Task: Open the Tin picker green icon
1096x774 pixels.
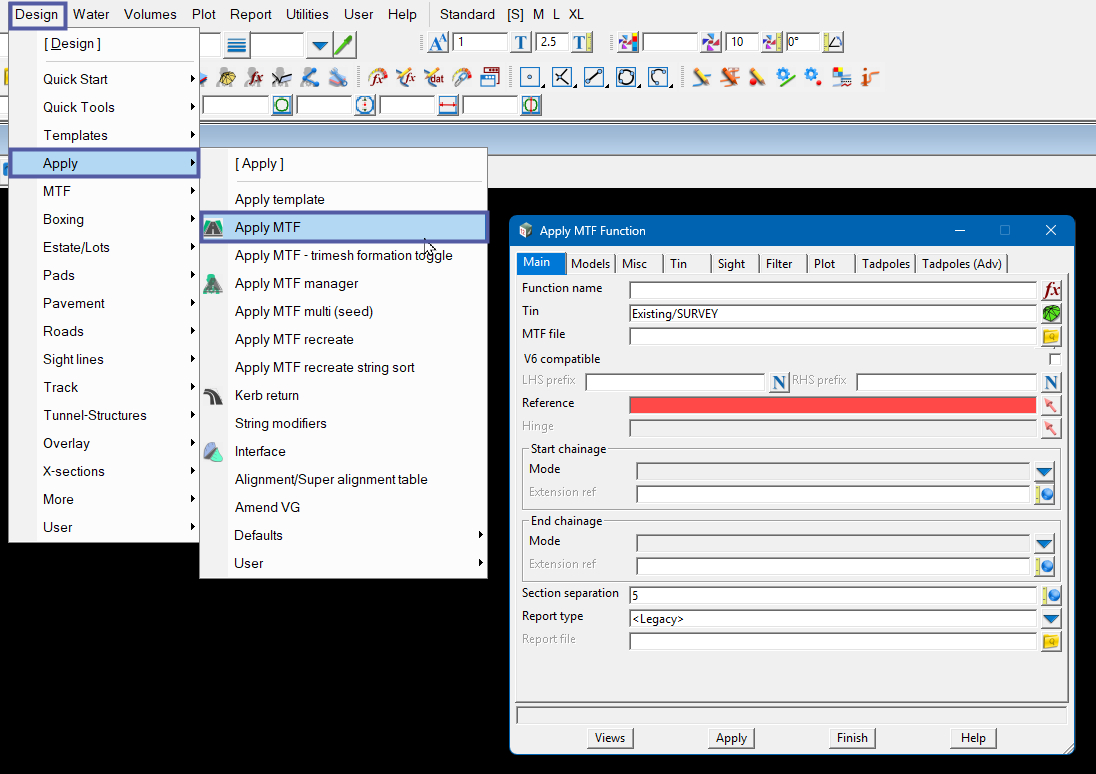Action: [1050, 314]
